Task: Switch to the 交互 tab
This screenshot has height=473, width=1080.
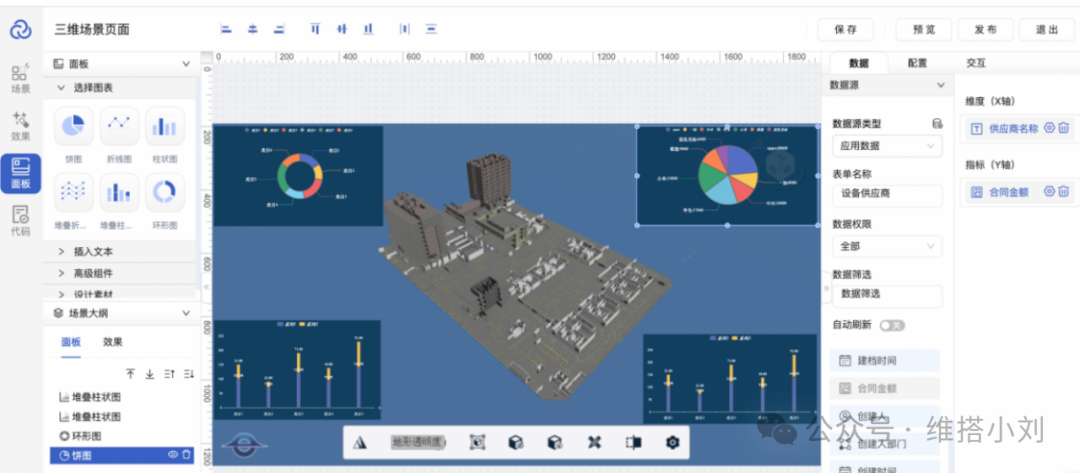Action: (976, 63)
